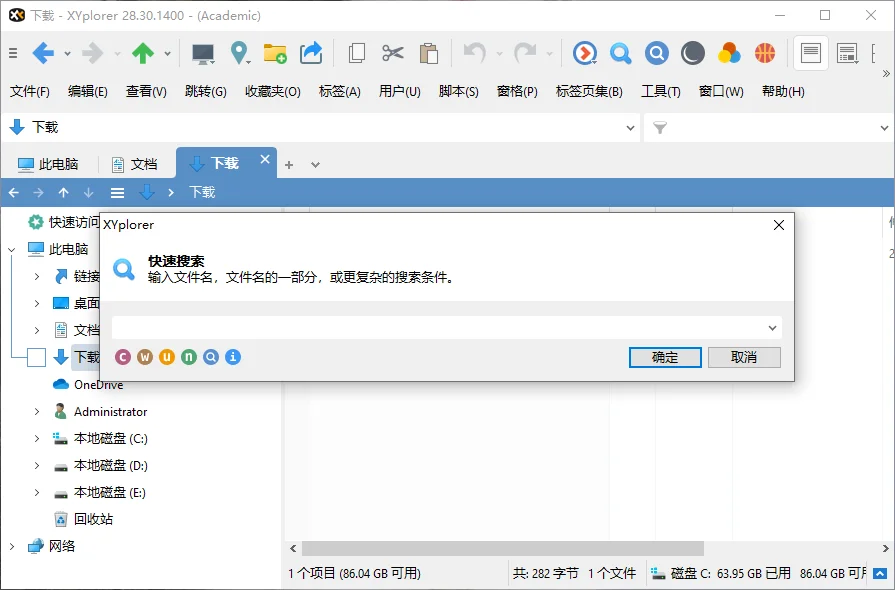Close the 下载 tab
The width and height of the screenshot is (895, 590).
pos(265,159)
